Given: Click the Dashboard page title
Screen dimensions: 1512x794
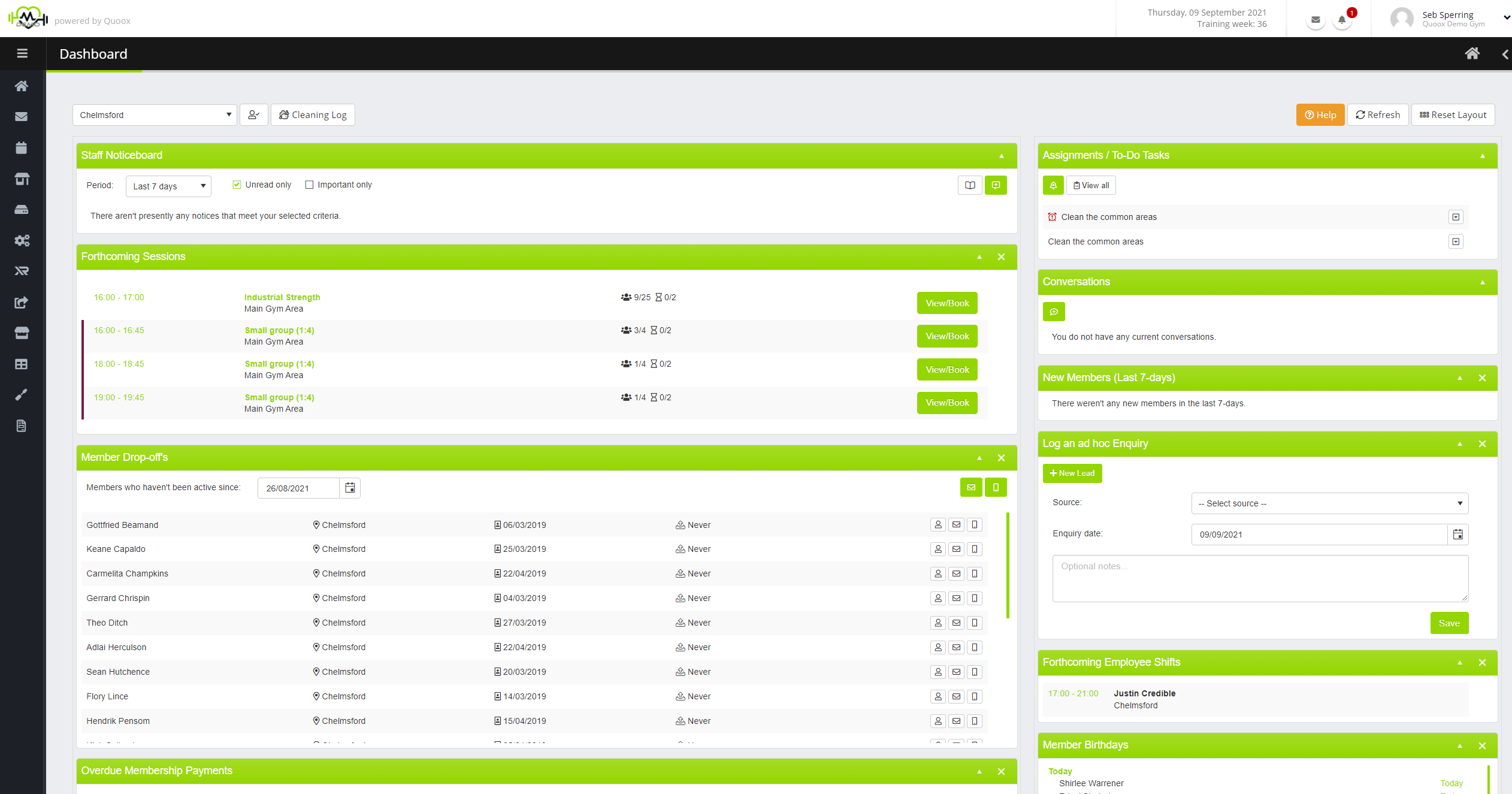Looking at the screenshot, I should click(93, 54).
